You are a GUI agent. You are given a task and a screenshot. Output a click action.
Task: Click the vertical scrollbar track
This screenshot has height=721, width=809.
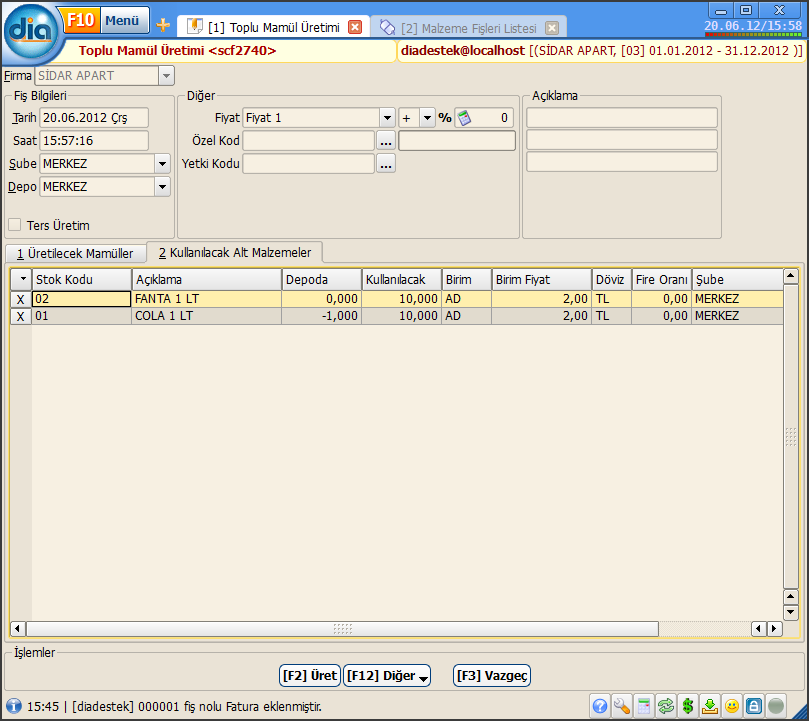pyautogui.click(x=790, y=436)
